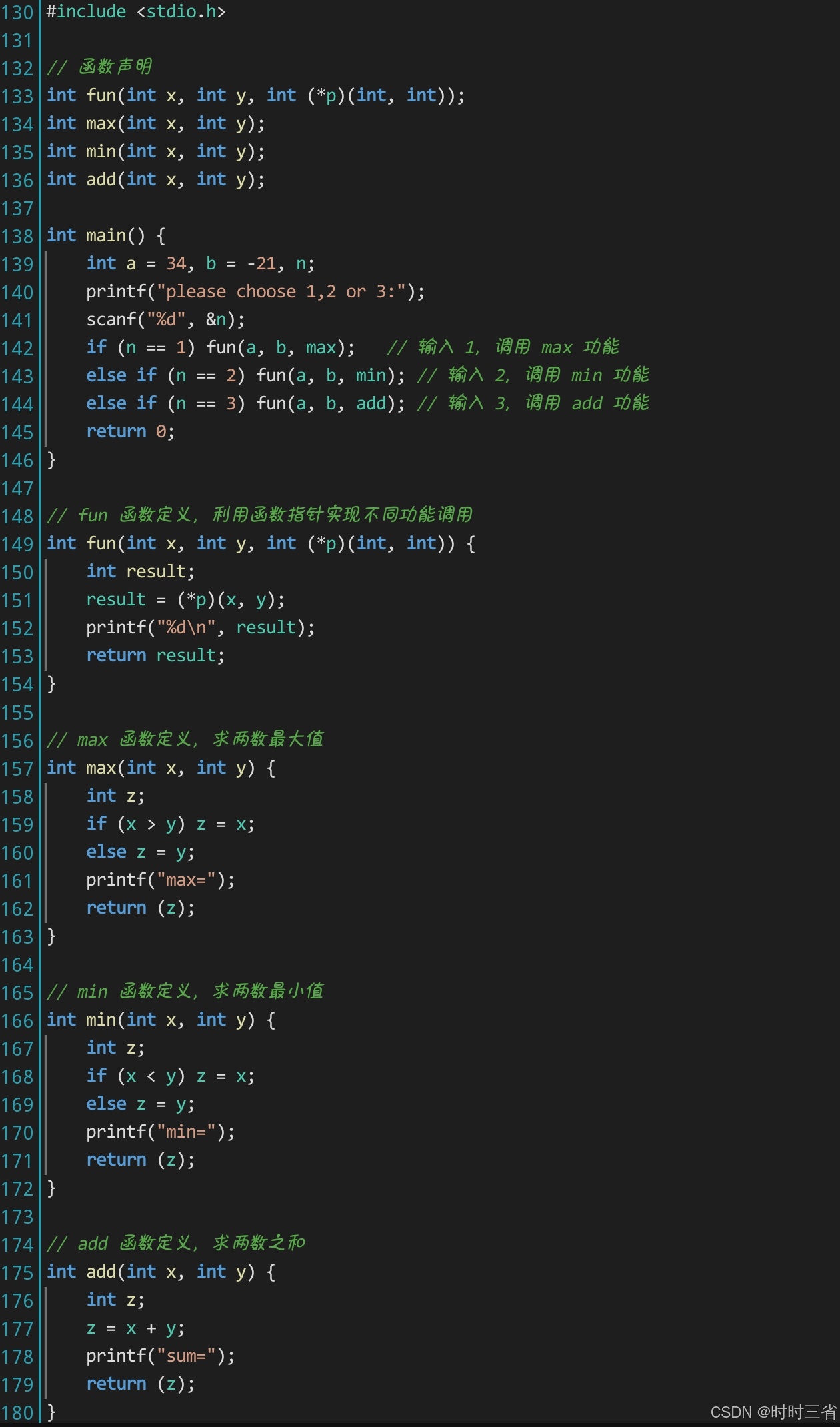Click 'int z;' on line 167

coord(115,1048)
